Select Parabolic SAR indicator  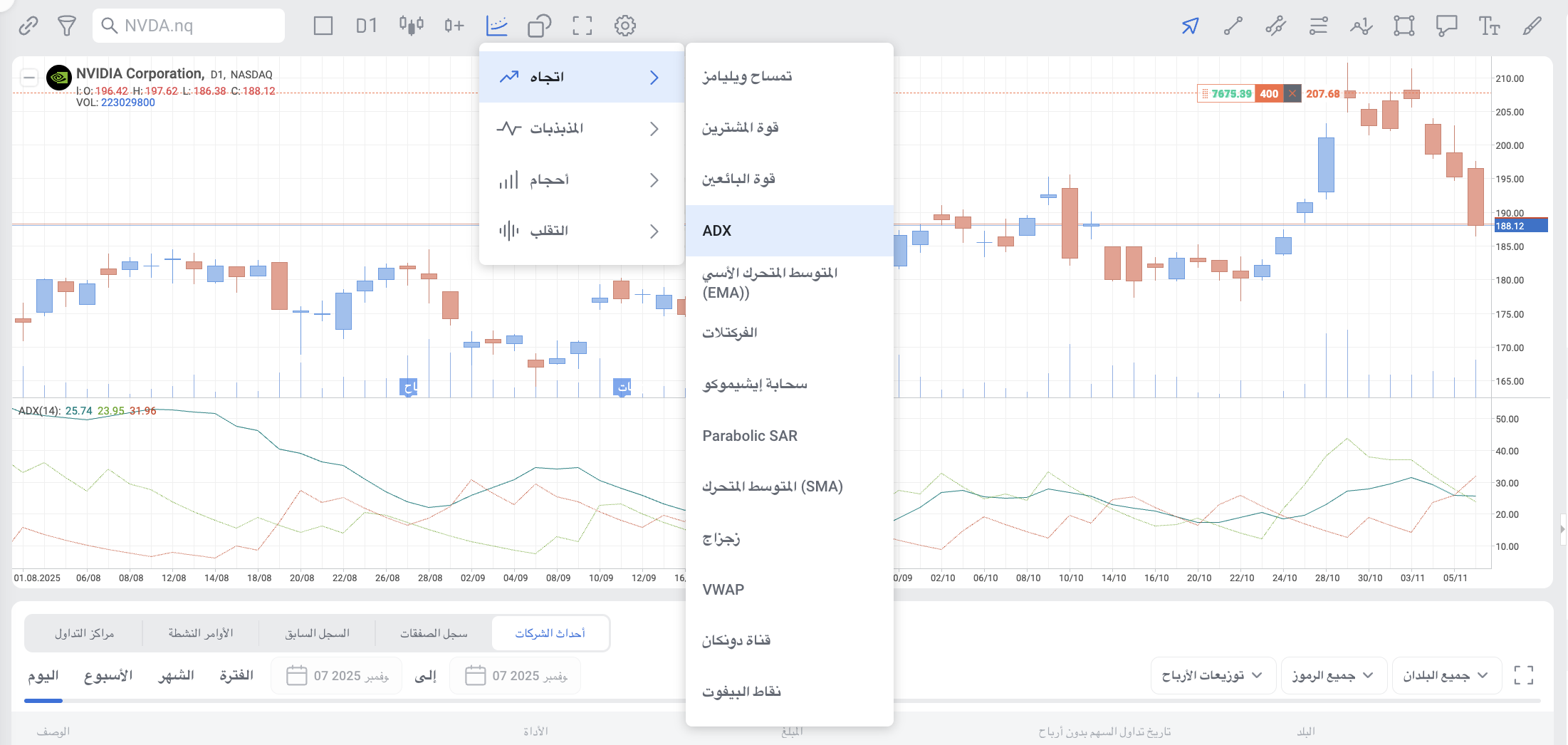tap(790, 436)
